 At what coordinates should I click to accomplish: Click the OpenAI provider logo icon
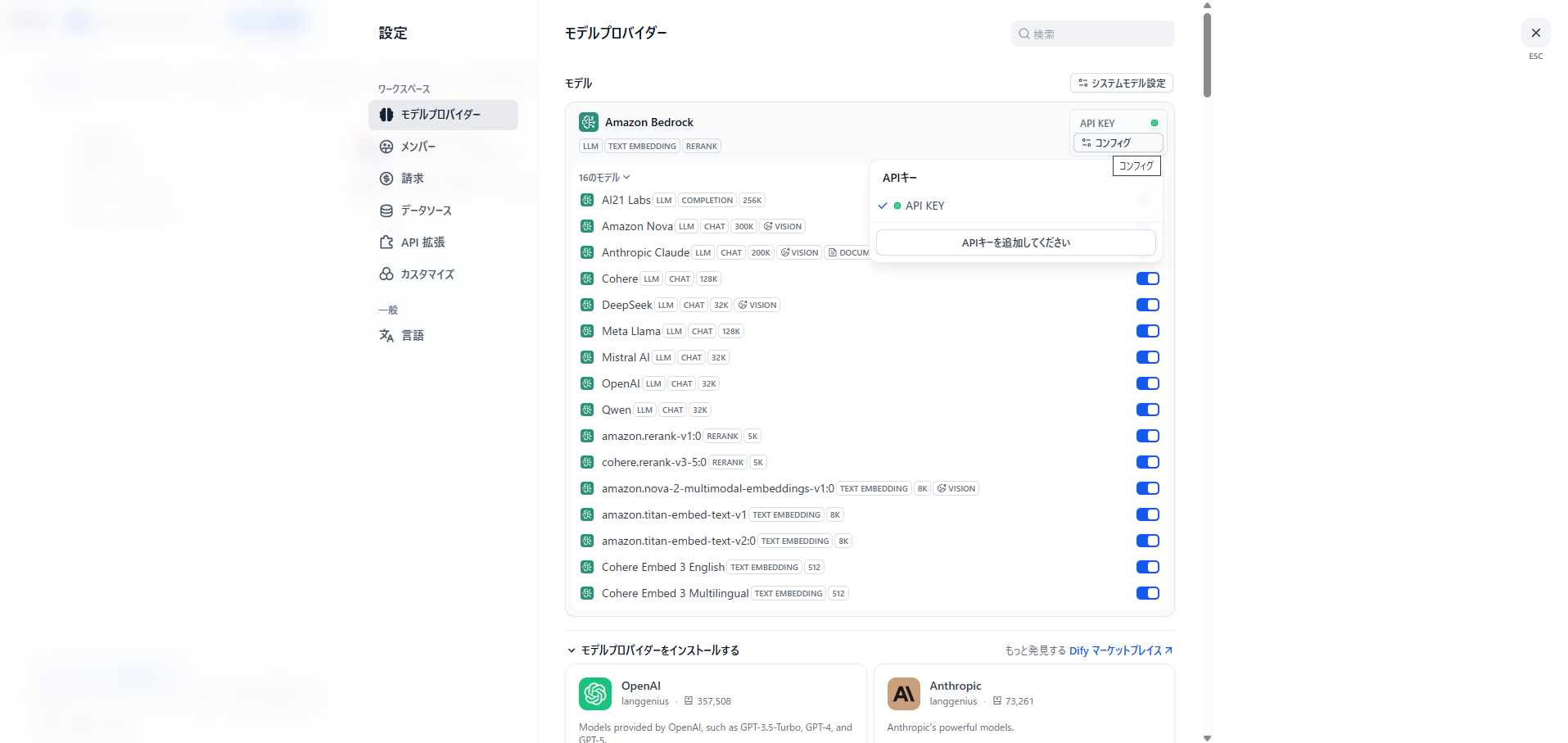point(594,694)
